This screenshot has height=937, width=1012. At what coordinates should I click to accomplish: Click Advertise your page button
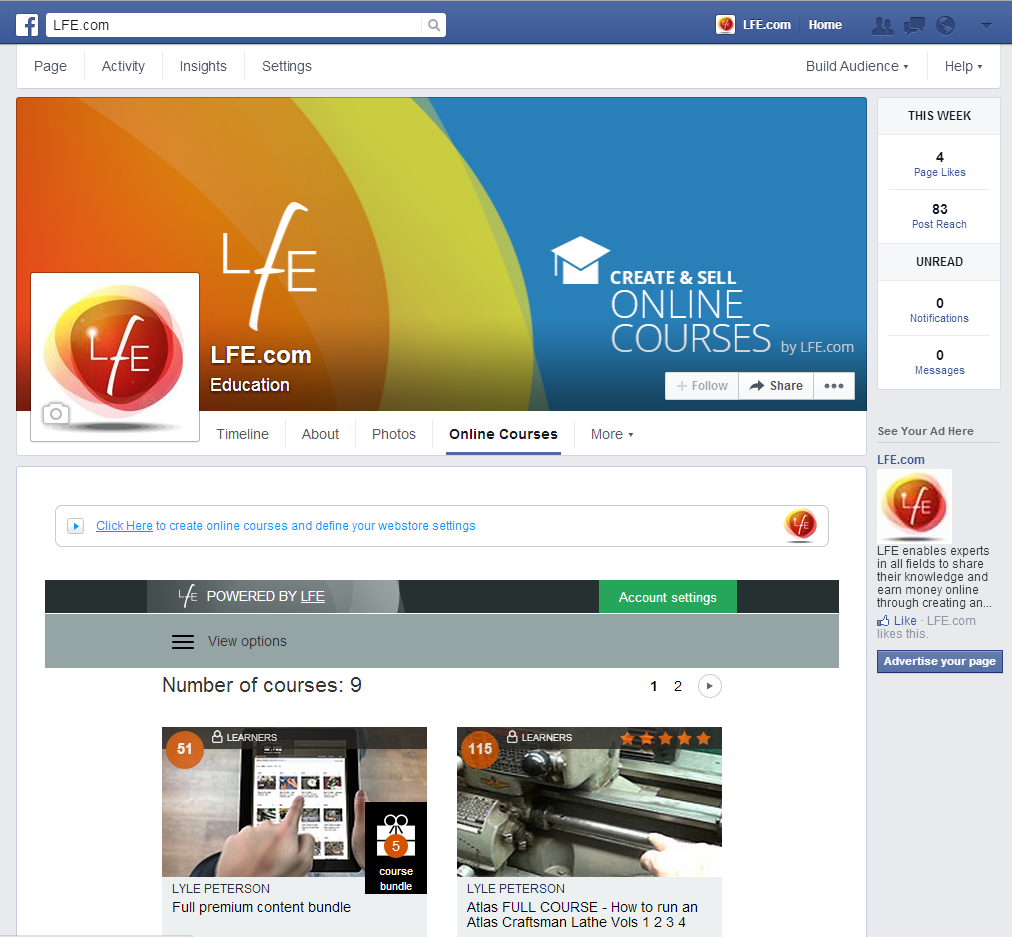(939, 661)
